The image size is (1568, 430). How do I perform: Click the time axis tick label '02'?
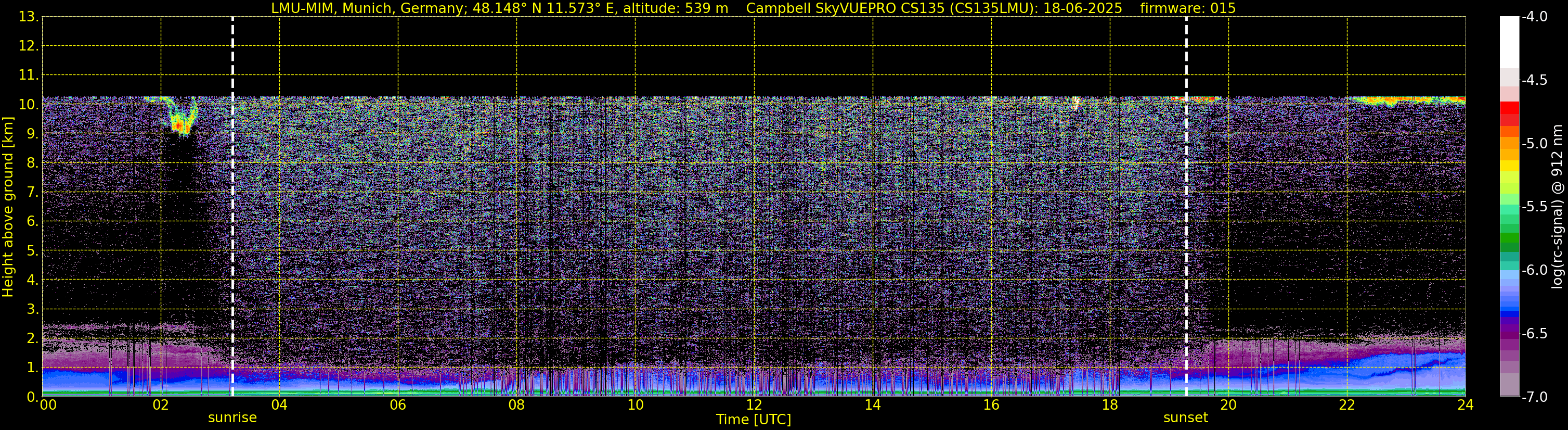(161, 405)
